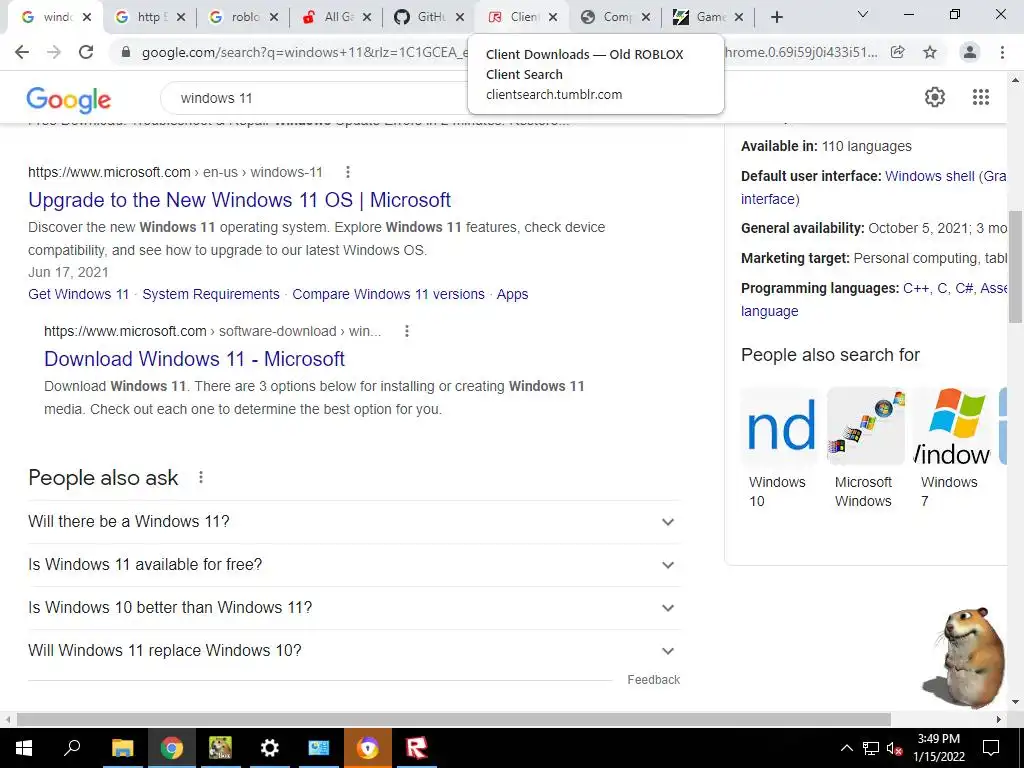Show hidden system tray icons

point(846,748)
